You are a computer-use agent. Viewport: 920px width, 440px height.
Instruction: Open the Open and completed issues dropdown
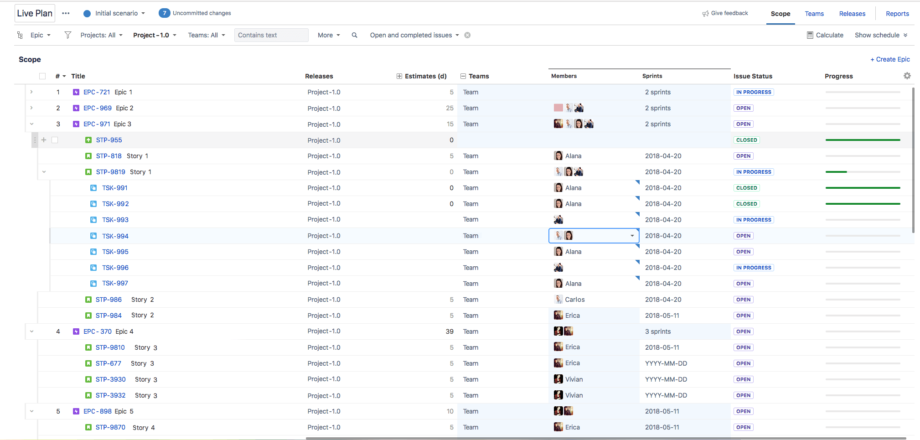(414, 35)
